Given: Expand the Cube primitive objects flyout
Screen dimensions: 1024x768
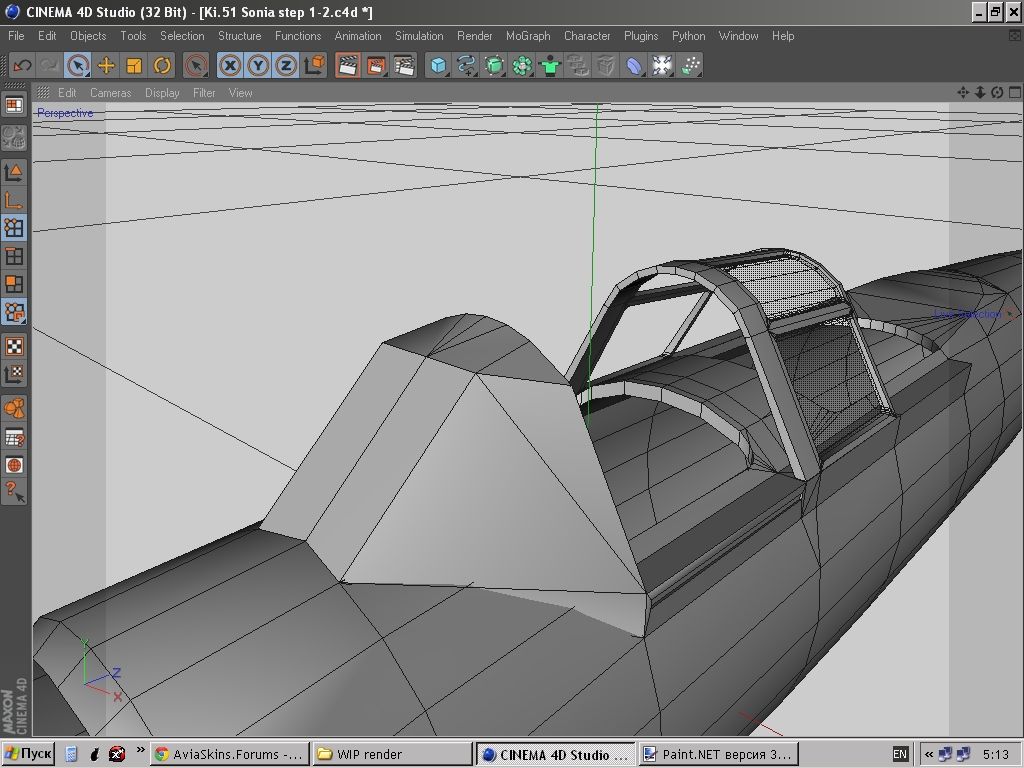Looking at the screenshot, I should [438, 66].
